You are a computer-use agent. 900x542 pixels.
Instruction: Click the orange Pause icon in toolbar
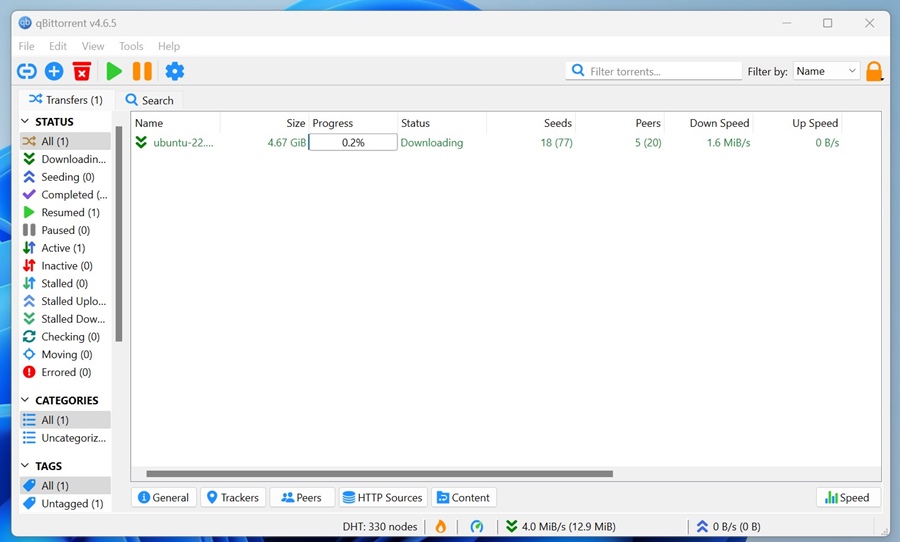click(x=142, y=71)
